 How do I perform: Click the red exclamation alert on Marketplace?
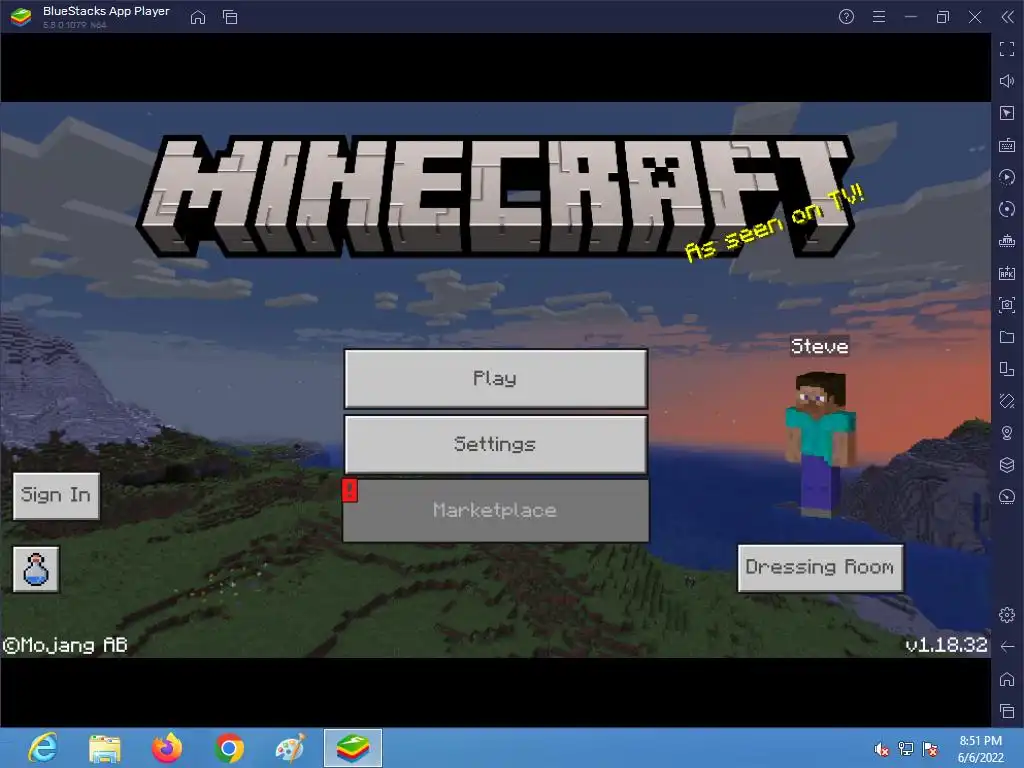349,490
